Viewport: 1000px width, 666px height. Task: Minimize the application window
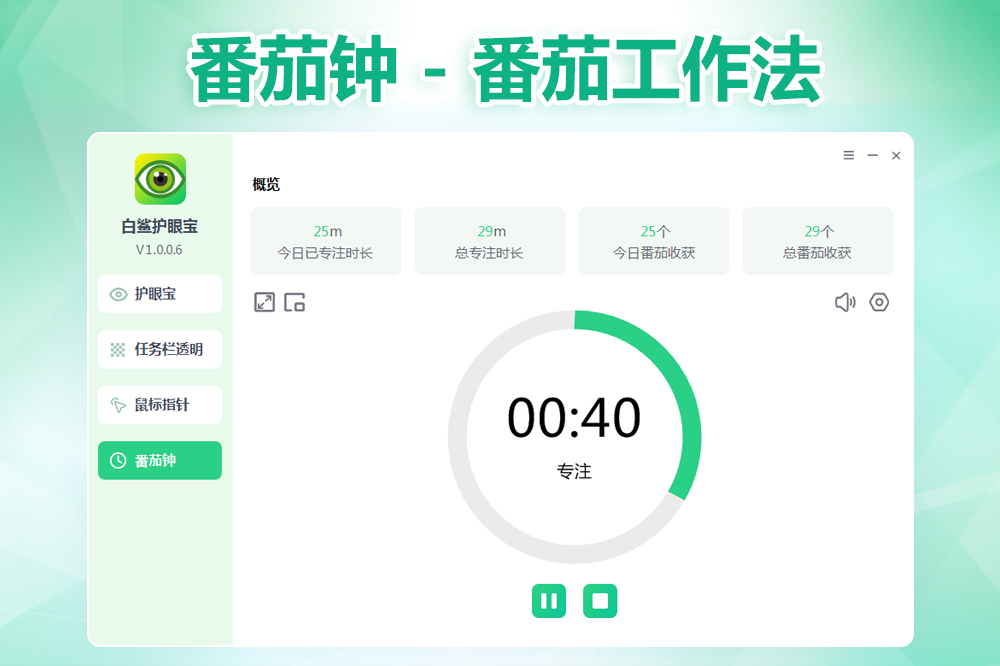pos(873,155)
